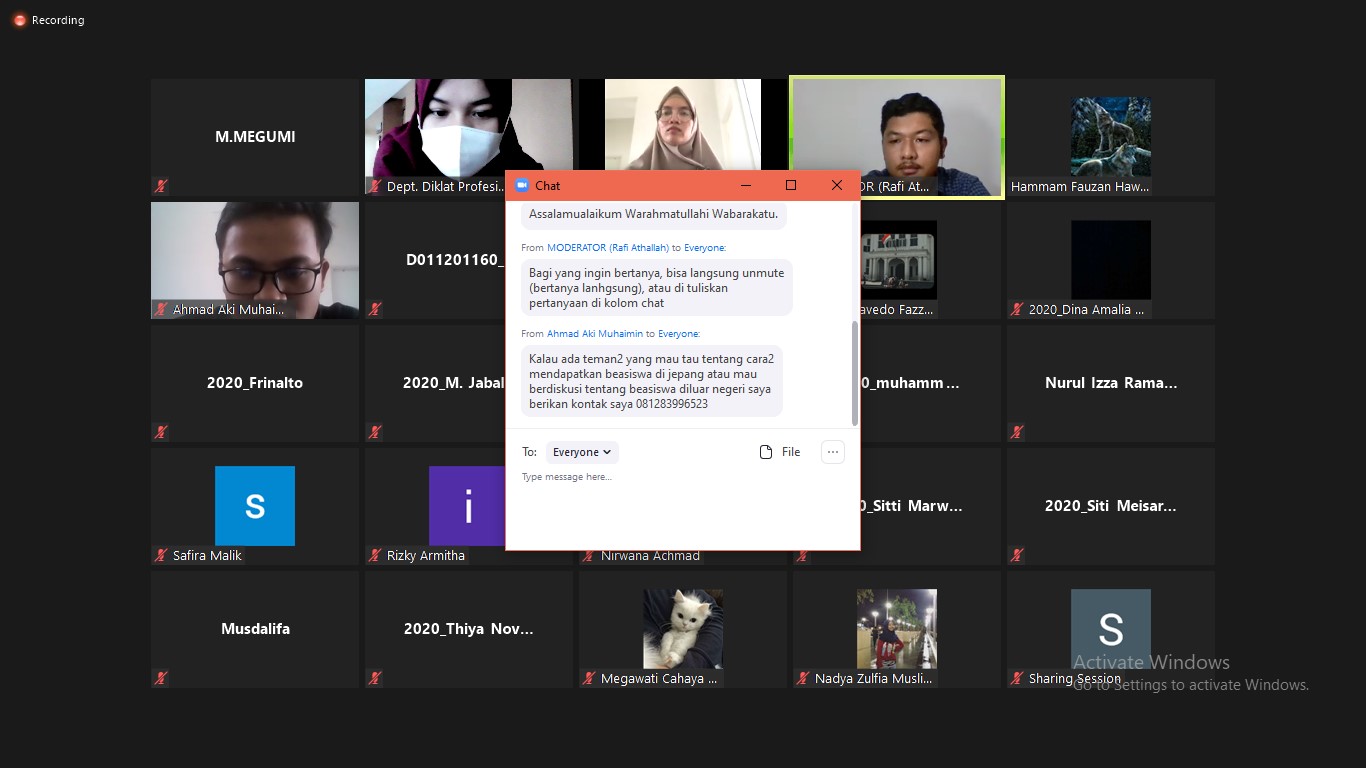Image resolution: width=1366 pixels, height=768 pixels.
Task: Click the M.MEGUMI participant name
Action: tap(255, 137)
